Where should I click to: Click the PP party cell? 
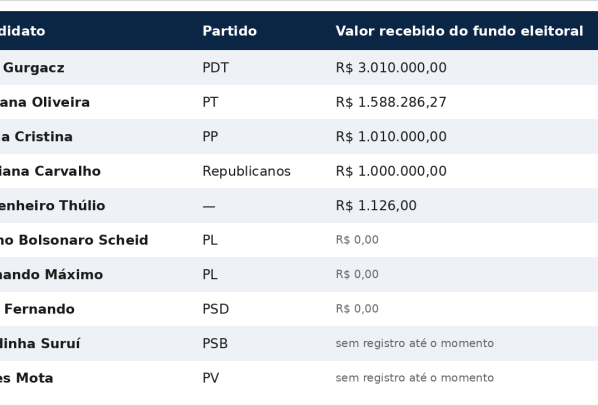(x=210, y=136)
